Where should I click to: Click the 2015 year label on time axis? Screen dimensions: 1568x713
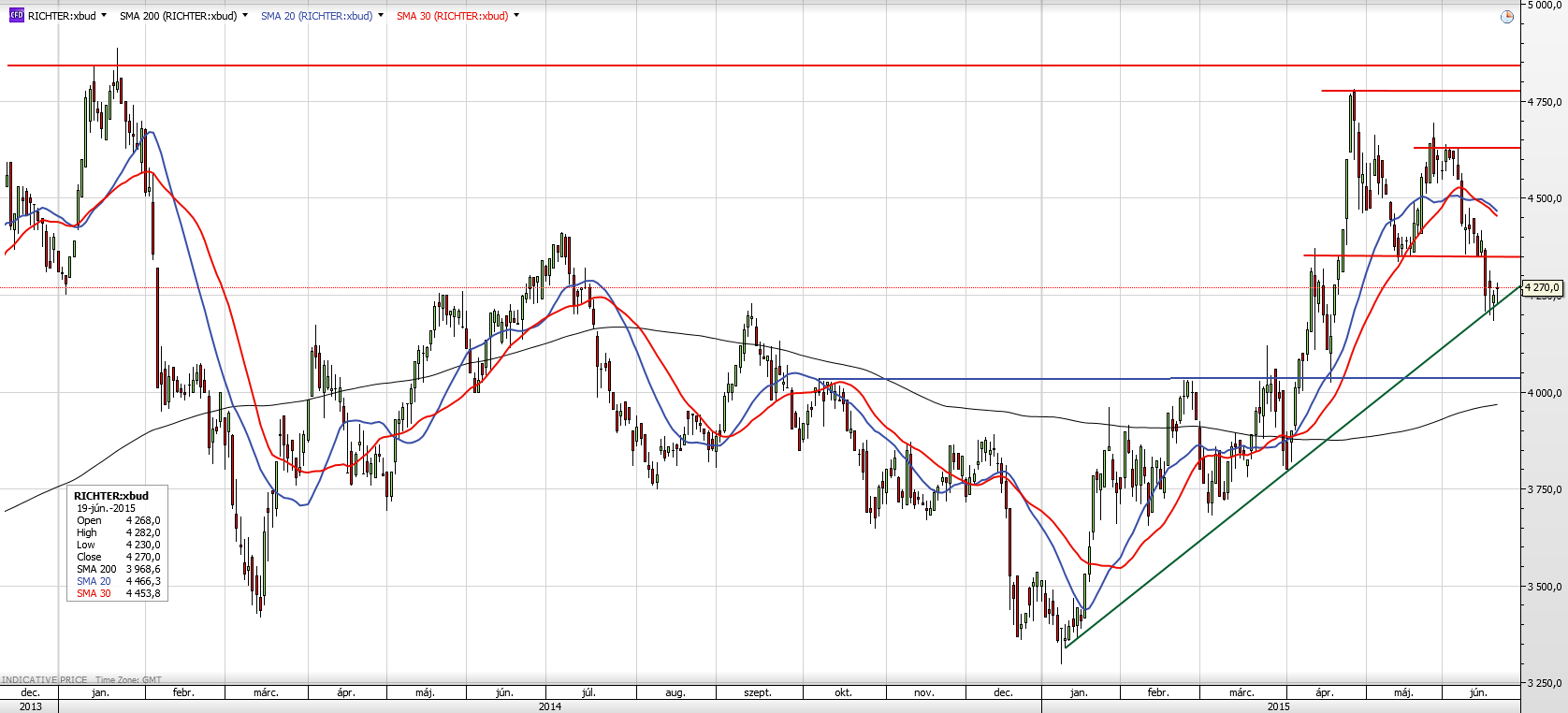[x=1279, y=706]
